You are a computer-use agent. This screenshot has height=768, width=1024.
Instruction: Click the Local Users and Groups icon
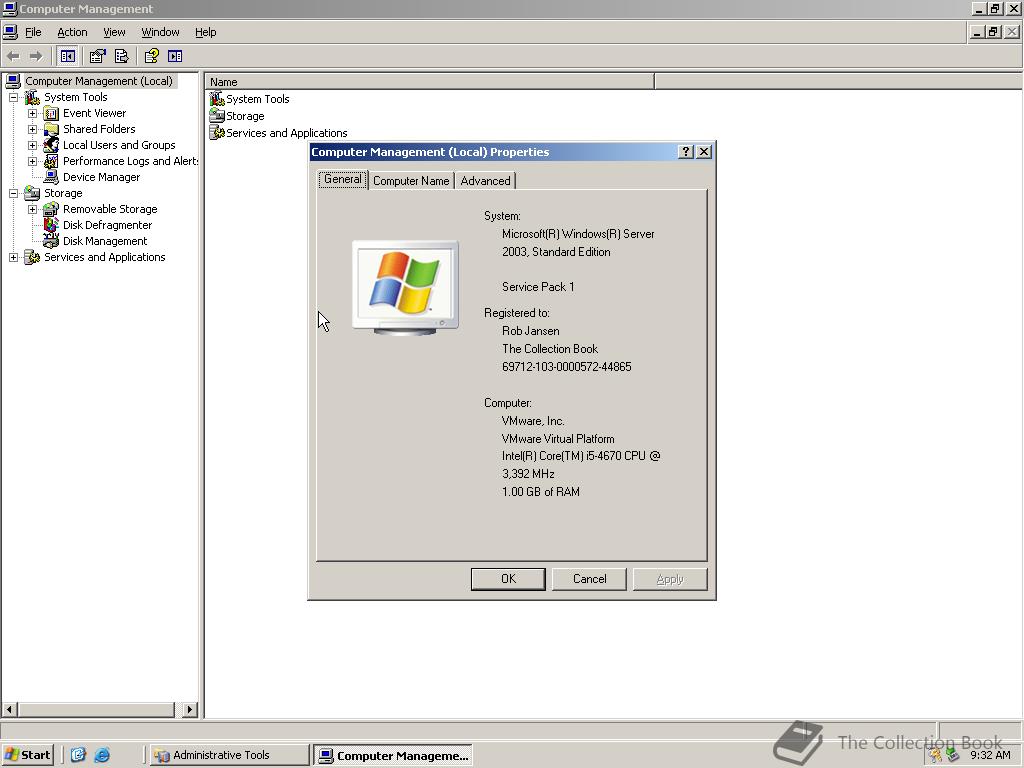pos(51,145)
